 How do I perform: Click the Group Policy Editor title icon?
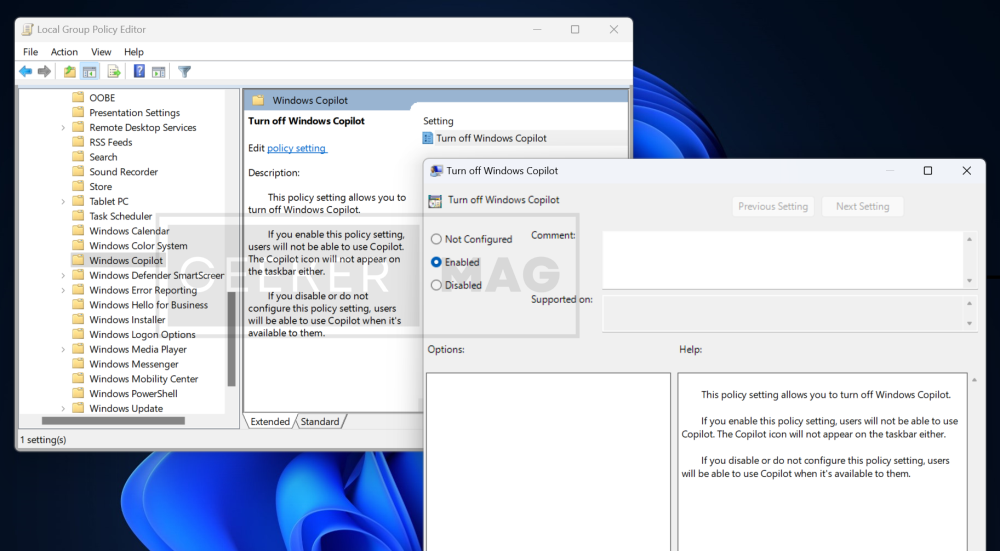(x=27, y=29)
